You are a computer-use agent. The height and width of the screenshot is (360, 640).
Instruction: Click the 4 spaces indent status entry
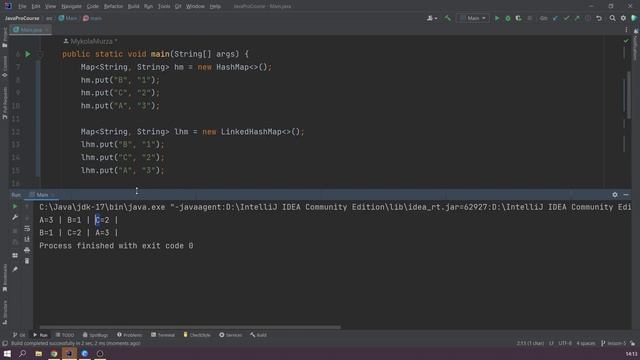(x=585, y=343)
